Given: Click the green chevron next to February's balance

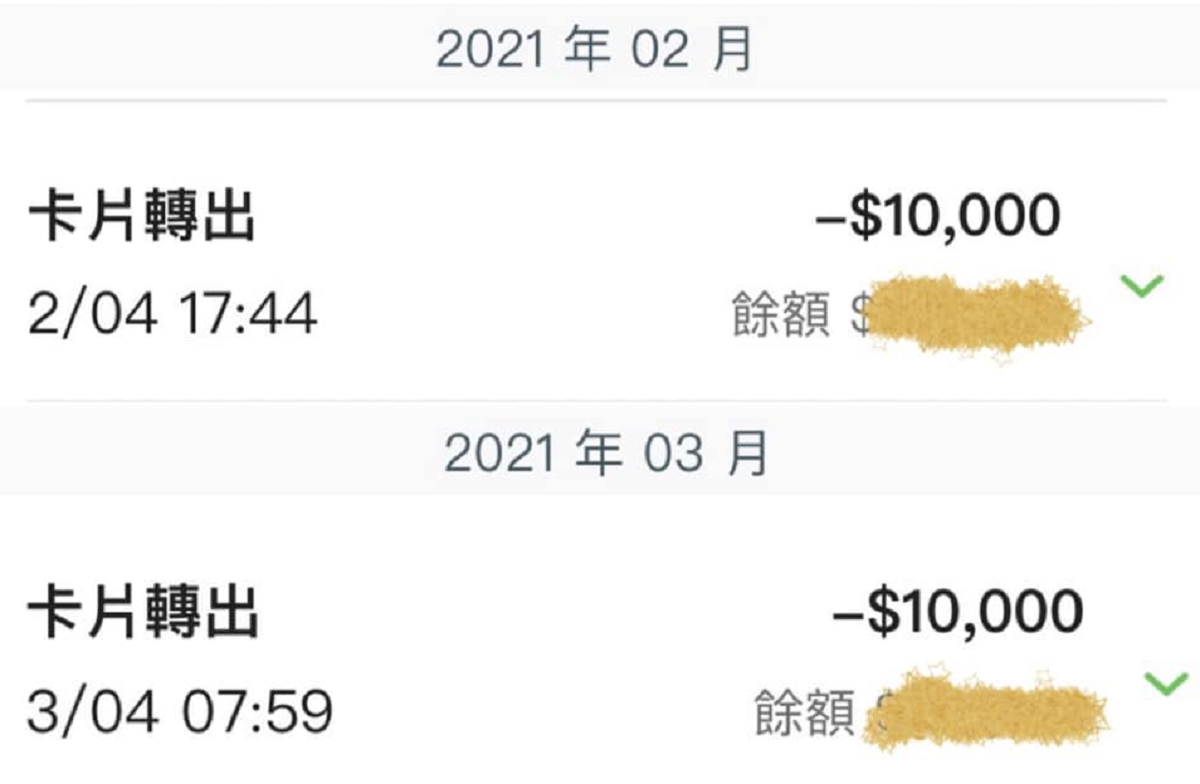Looking at the screenshot, I should (1141, 288).
